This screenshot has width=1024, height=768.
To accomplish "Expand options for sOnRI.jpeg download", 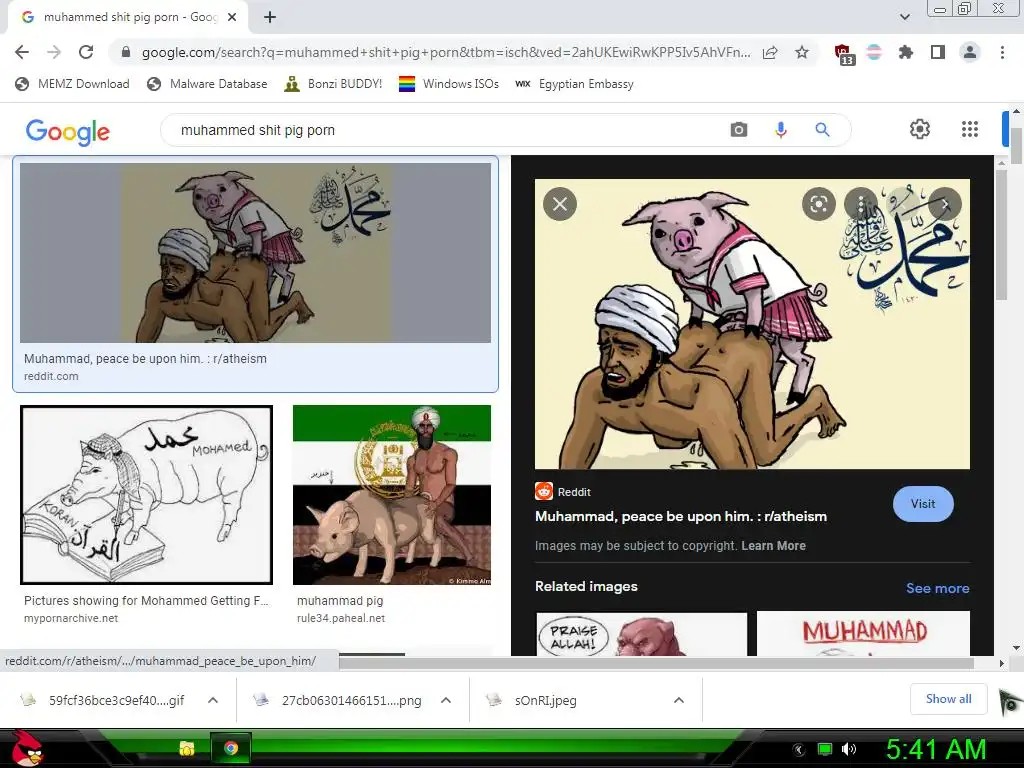I will click(679, 700).
